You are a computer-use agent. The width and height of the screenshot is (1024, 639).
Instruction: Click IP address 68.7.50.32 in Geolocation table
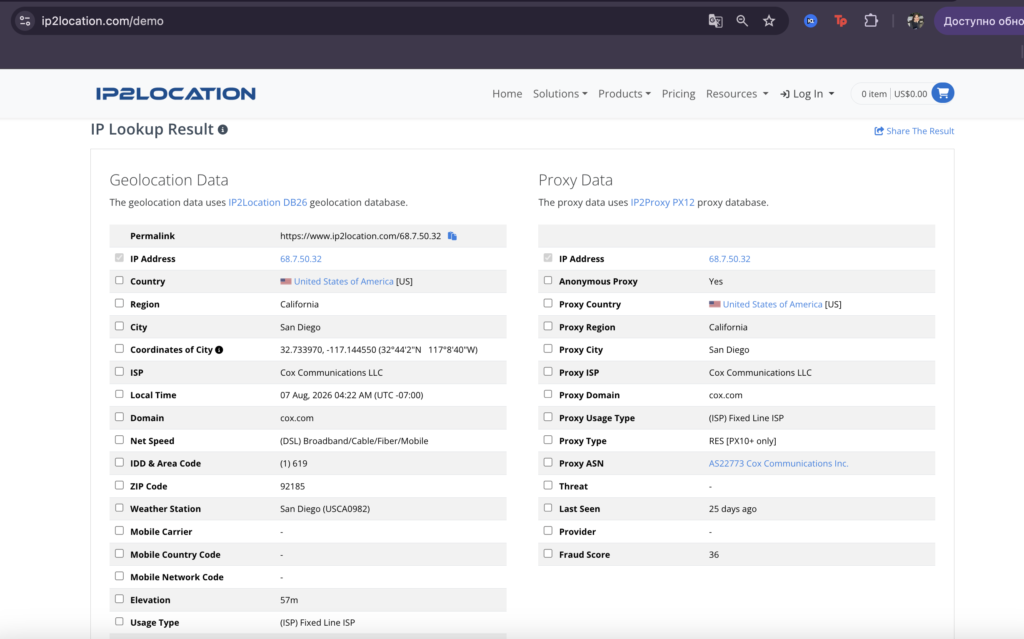[300, 259]
